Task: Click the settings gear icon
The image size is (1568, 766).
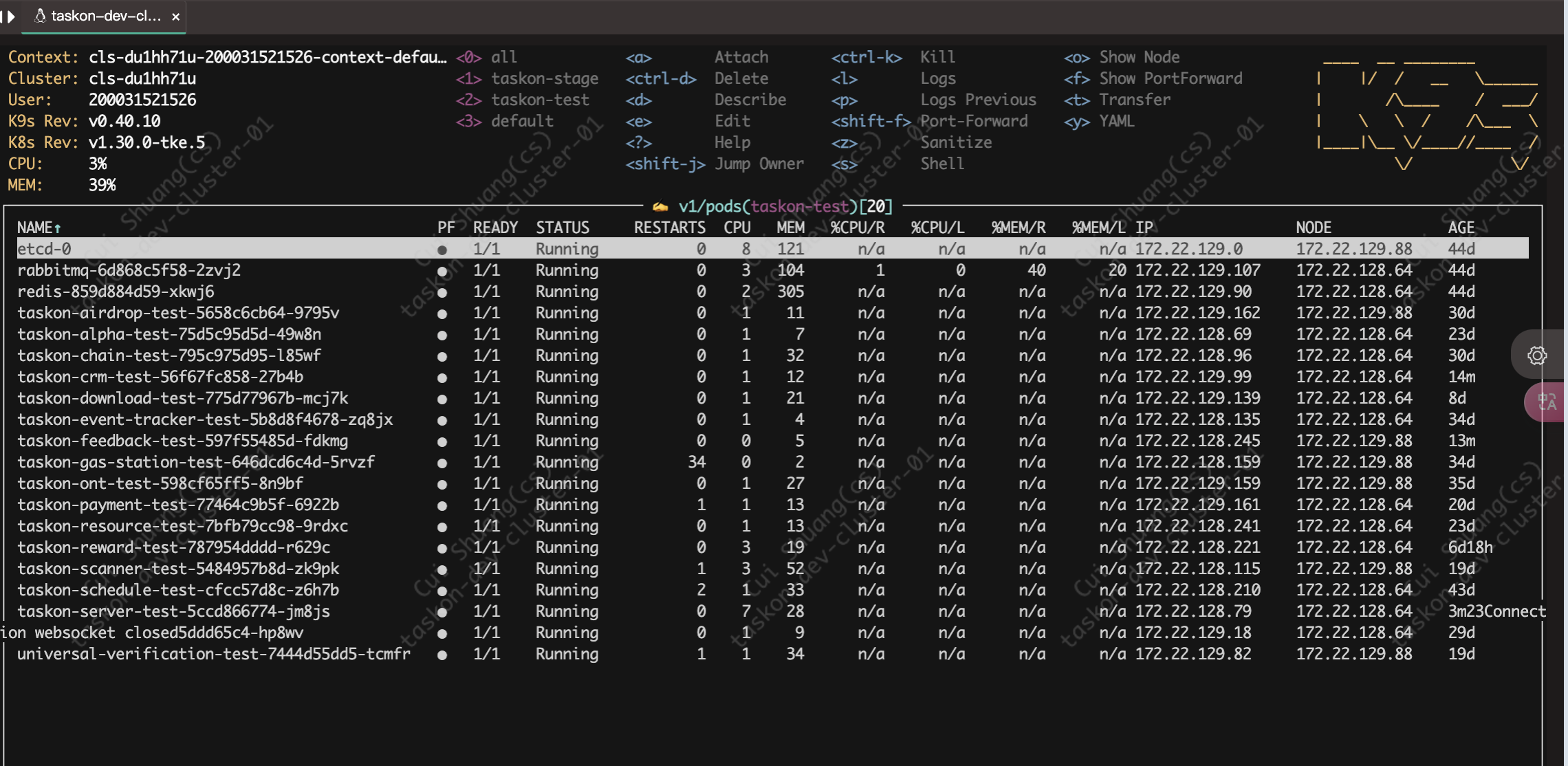Action: 1537,355
